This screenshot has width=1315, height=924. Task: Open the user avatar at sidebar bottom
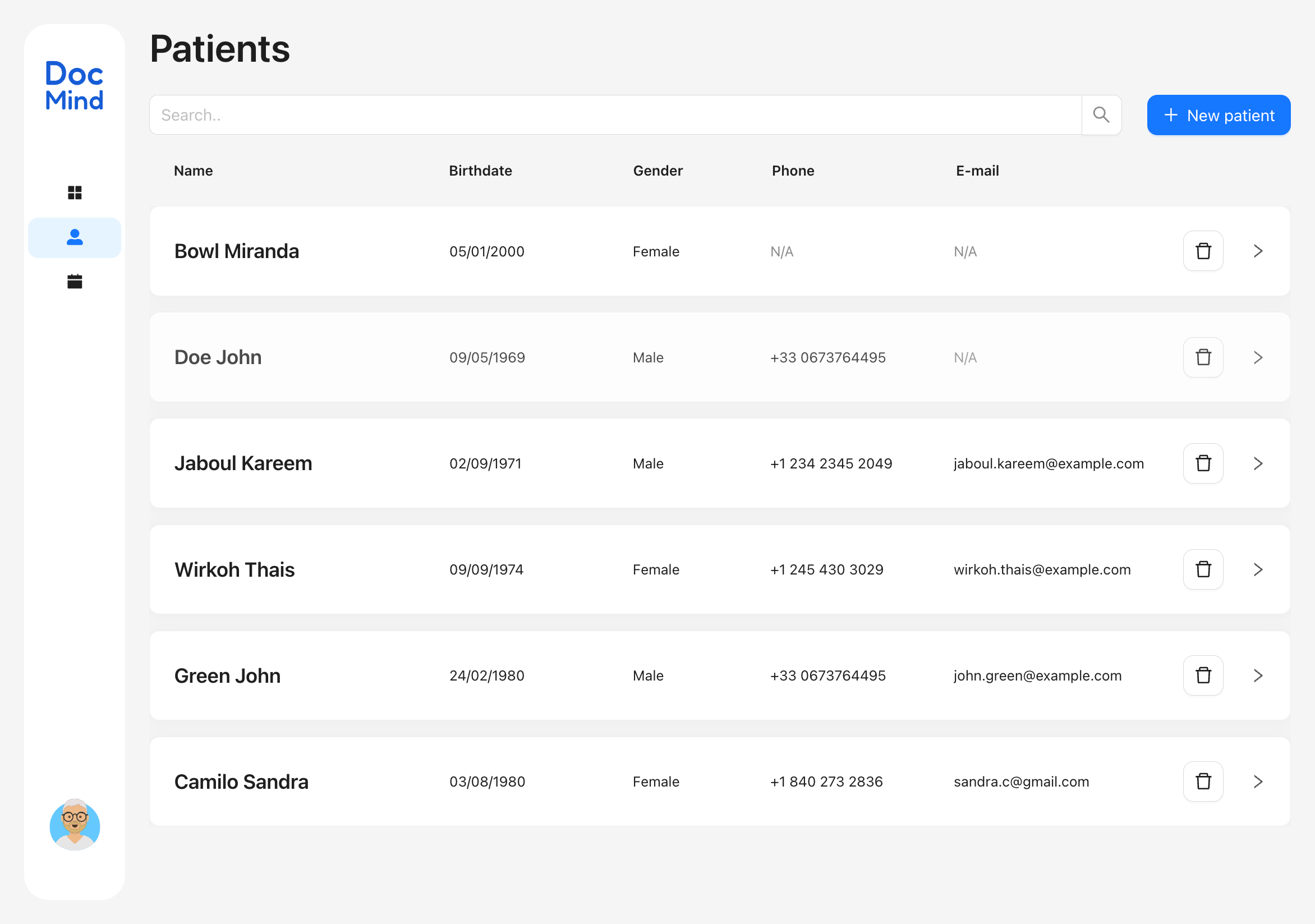tap(75, 826)
